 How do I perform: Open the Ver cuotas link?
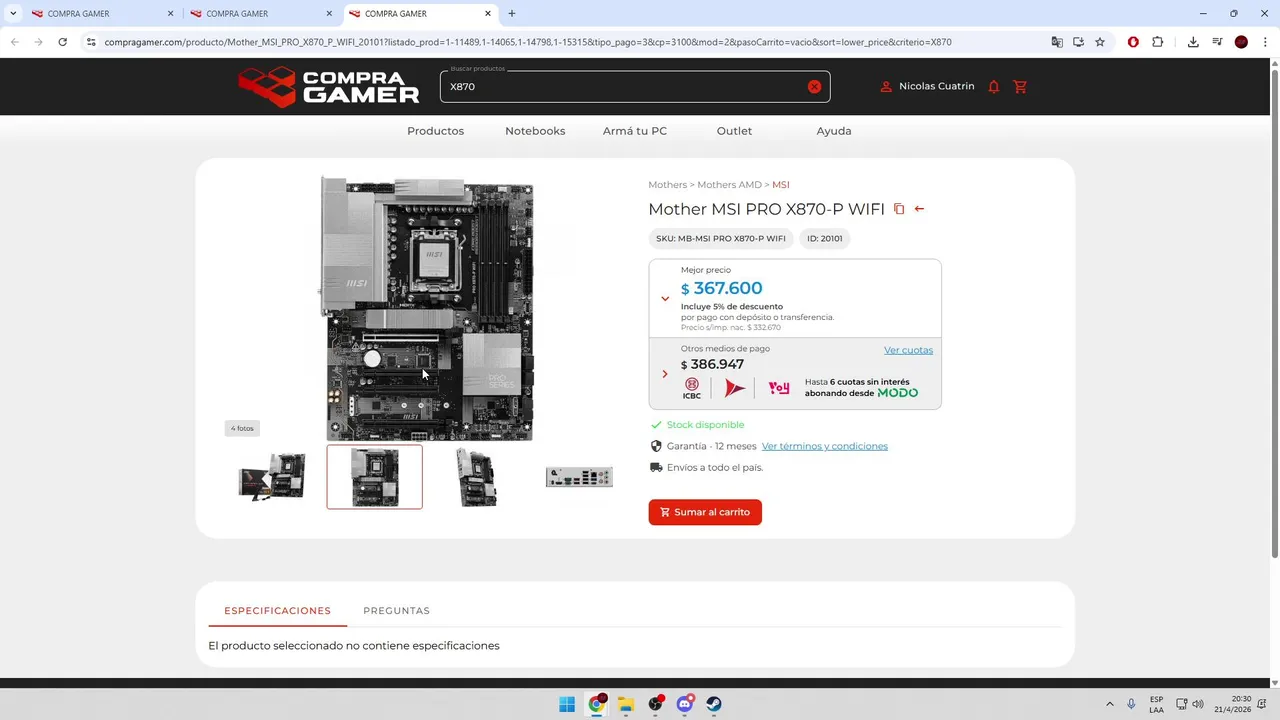tap(908, 350)
